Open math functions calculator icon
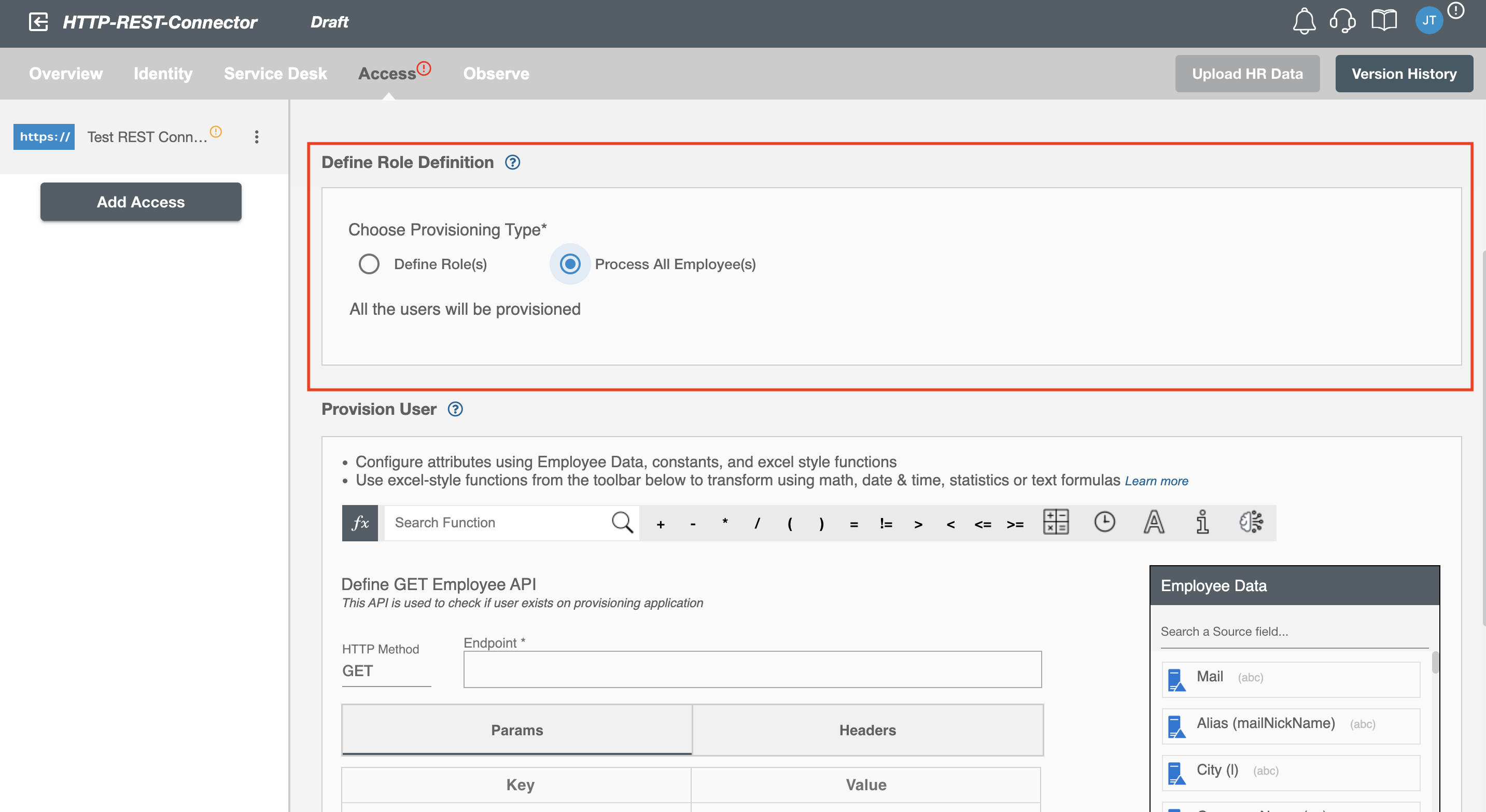Viewport: 1486px width, 812px height. tap(1056, 522)
